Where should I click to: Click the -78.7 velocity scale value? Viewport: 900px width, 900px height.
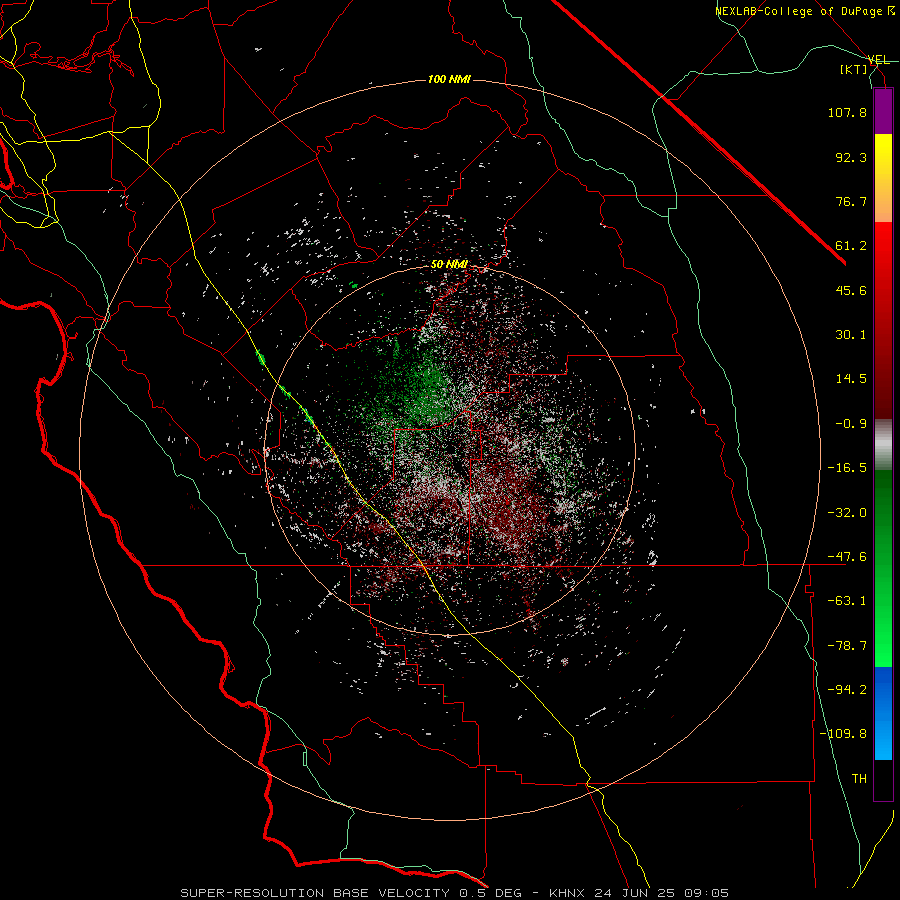847,646
